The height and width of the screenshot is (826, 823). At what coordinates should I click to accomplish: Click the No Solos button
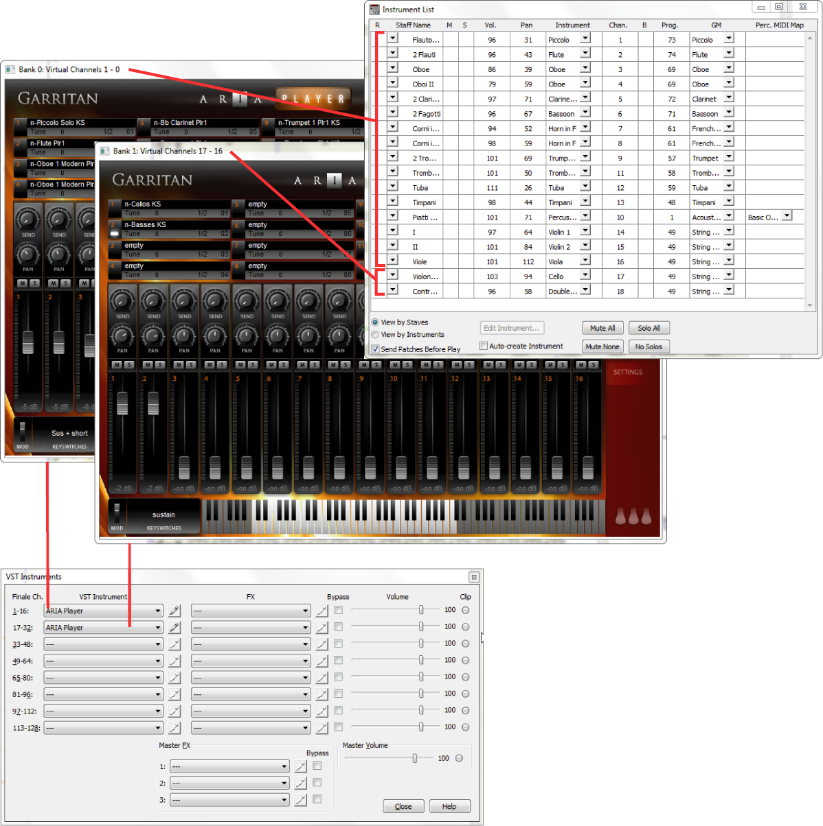pos(650,346)
